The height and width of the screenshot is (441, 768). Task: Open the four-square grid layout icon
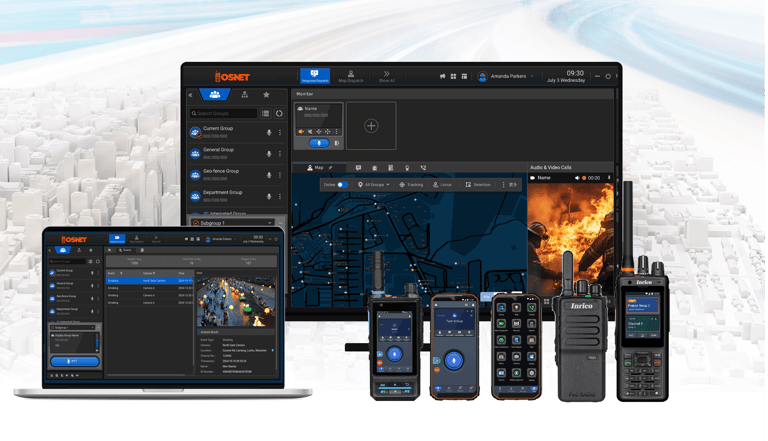[454, 76]
